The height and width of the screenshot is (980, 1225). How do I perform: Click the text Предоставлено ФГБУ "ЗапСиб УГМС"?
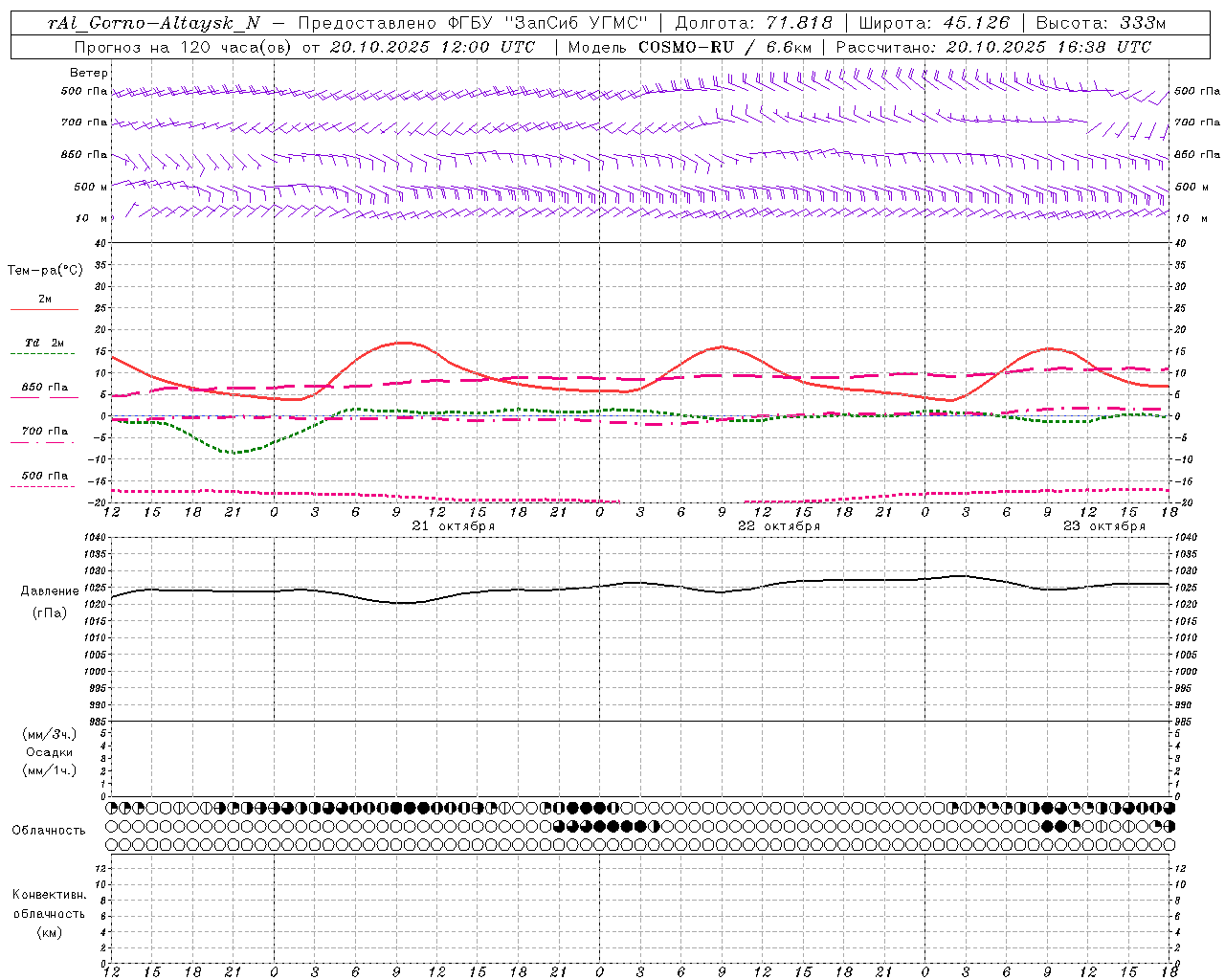coord(473,24)
